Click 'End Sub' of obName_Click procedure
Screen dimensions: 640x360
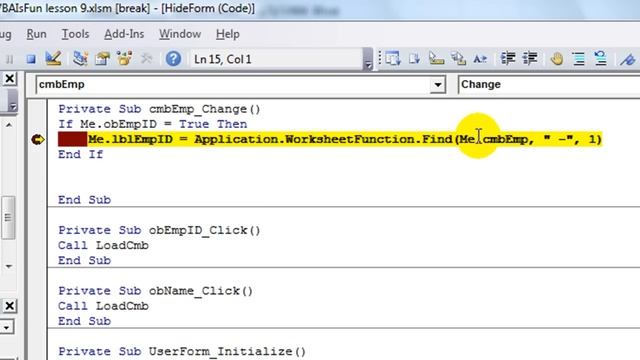pos(84,321)
